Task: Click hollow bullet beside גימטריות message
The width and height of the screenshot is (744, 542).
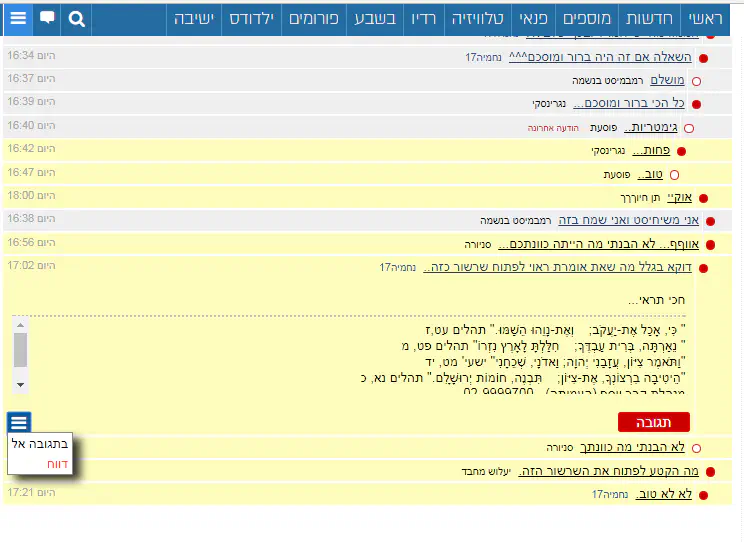Action: click(688, 128)
